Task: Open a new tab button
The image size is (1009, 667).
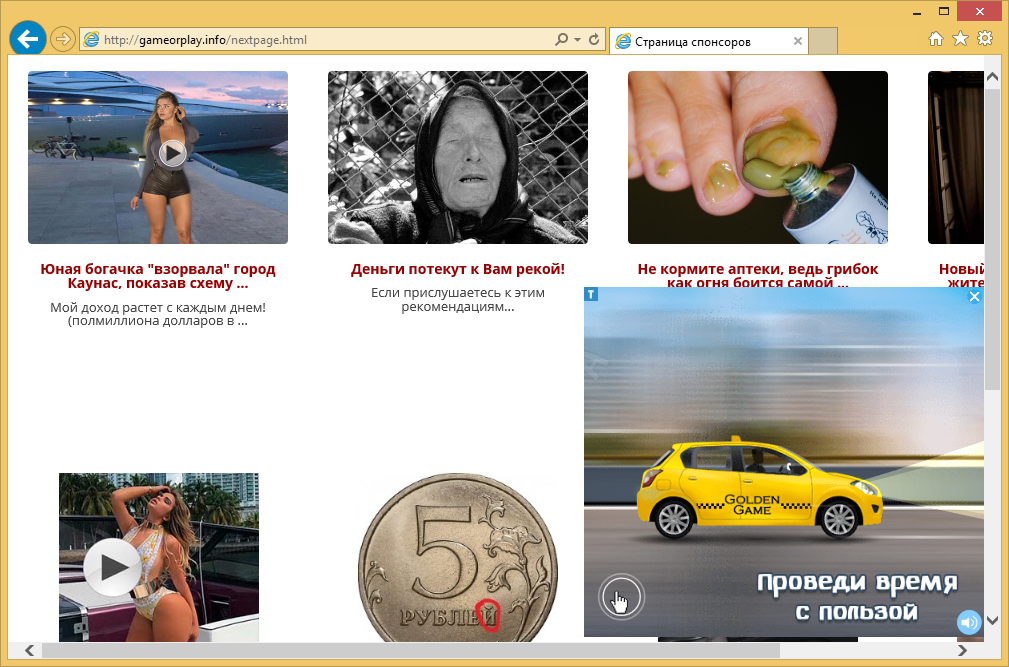Action: coord(823,41)
